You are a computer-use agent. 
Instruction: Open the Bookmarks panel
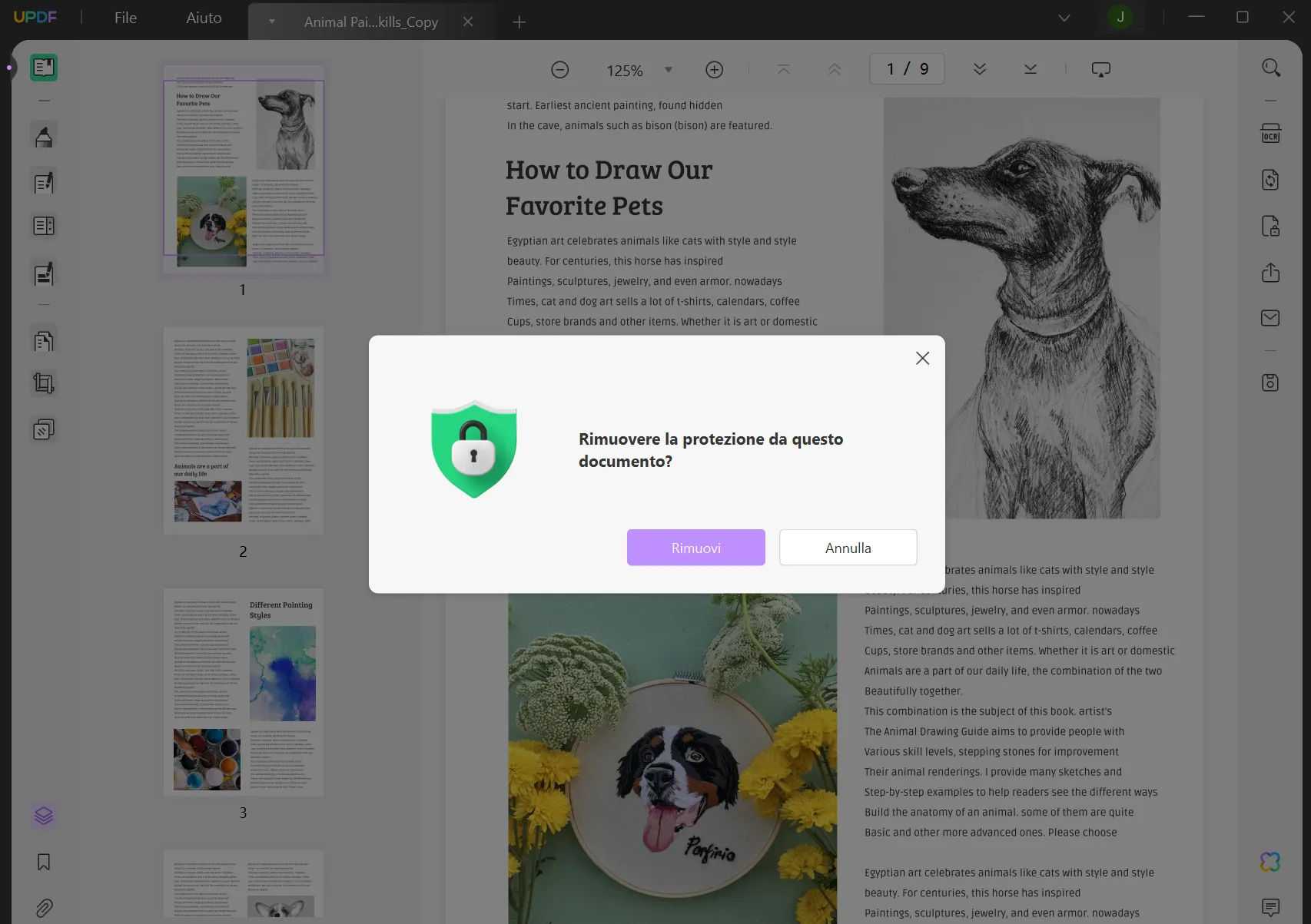pos(44,862)
